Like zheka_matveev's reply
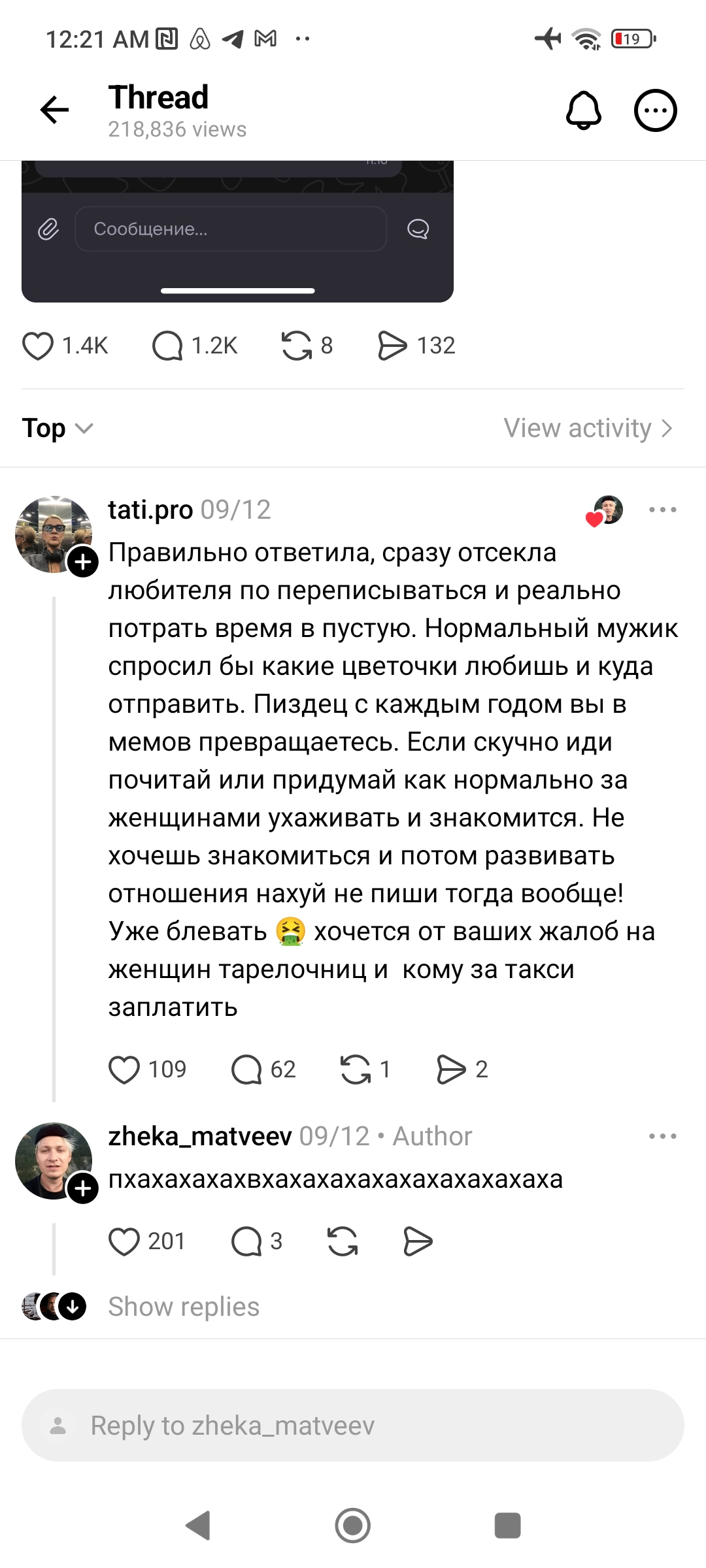This screenshot has height=1568, width=706. click(124, 1241)
